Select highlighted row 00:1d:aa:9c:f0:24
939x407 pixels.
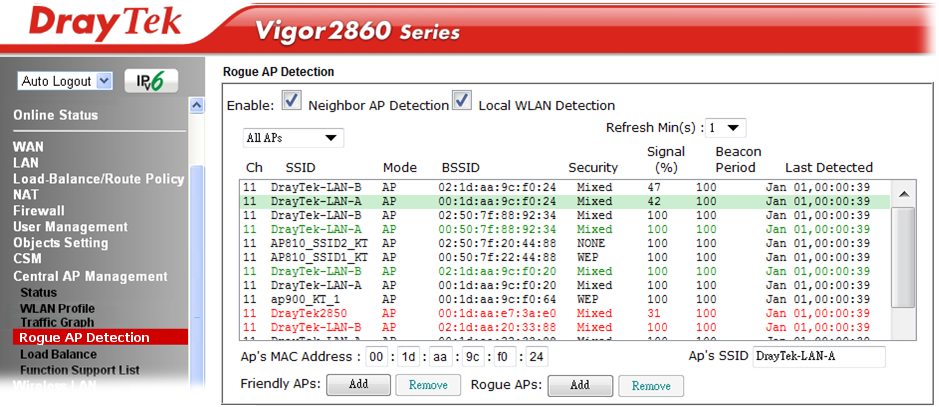(x=564, y=201)
